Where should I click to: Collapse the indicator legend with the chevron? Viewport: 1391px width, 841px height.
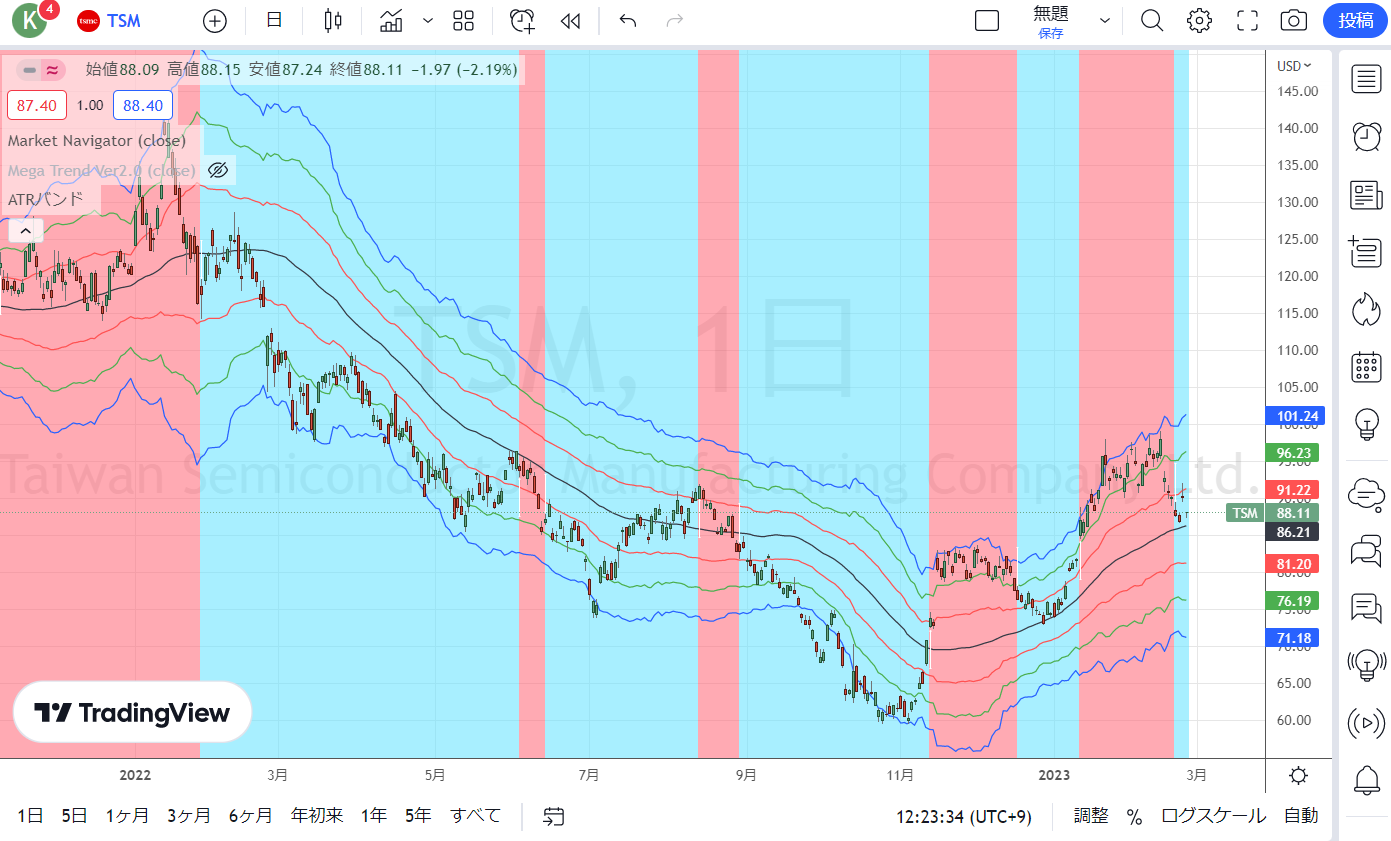(x=25, y=230)
